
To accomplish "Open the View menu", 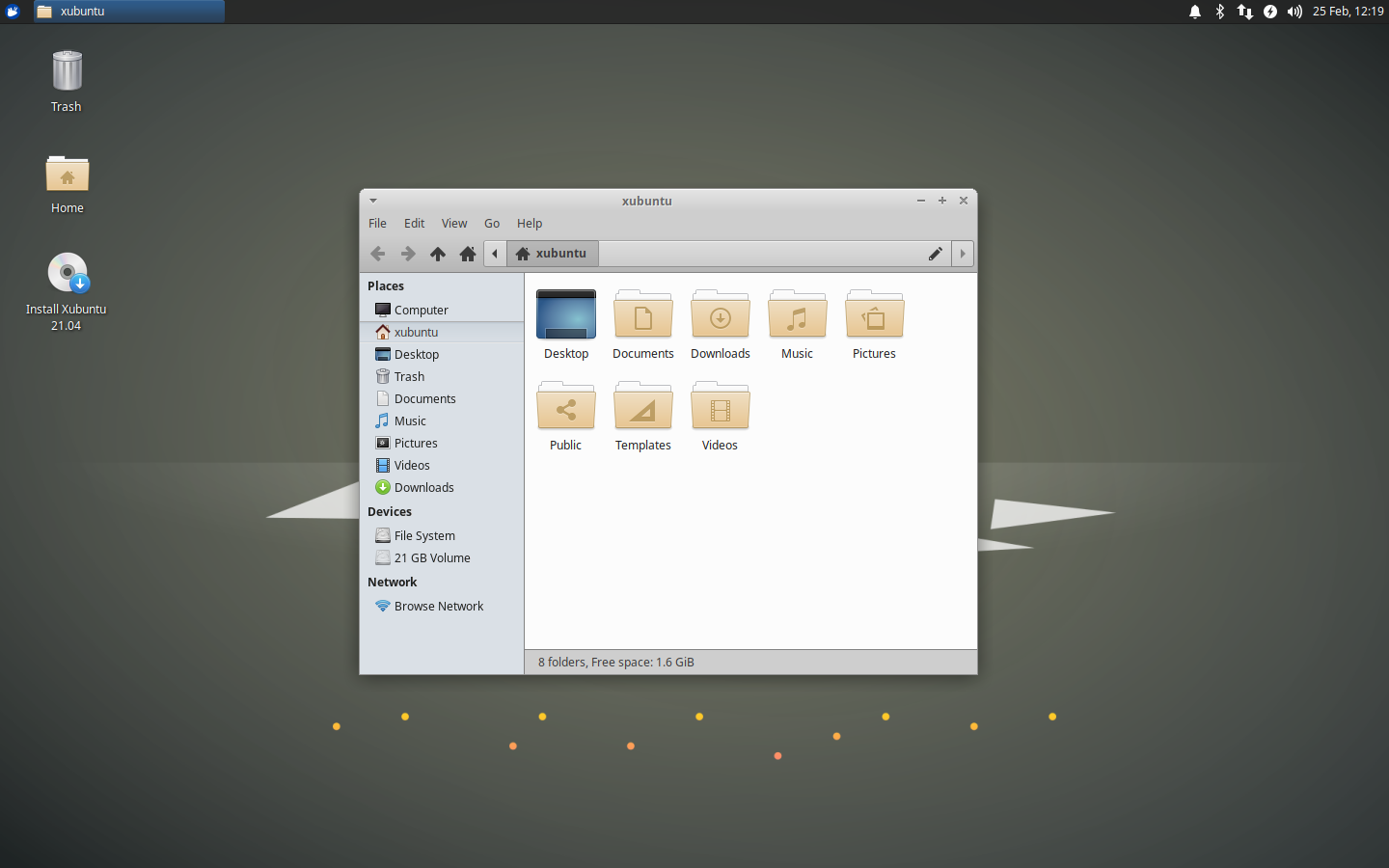I will 454,223.
